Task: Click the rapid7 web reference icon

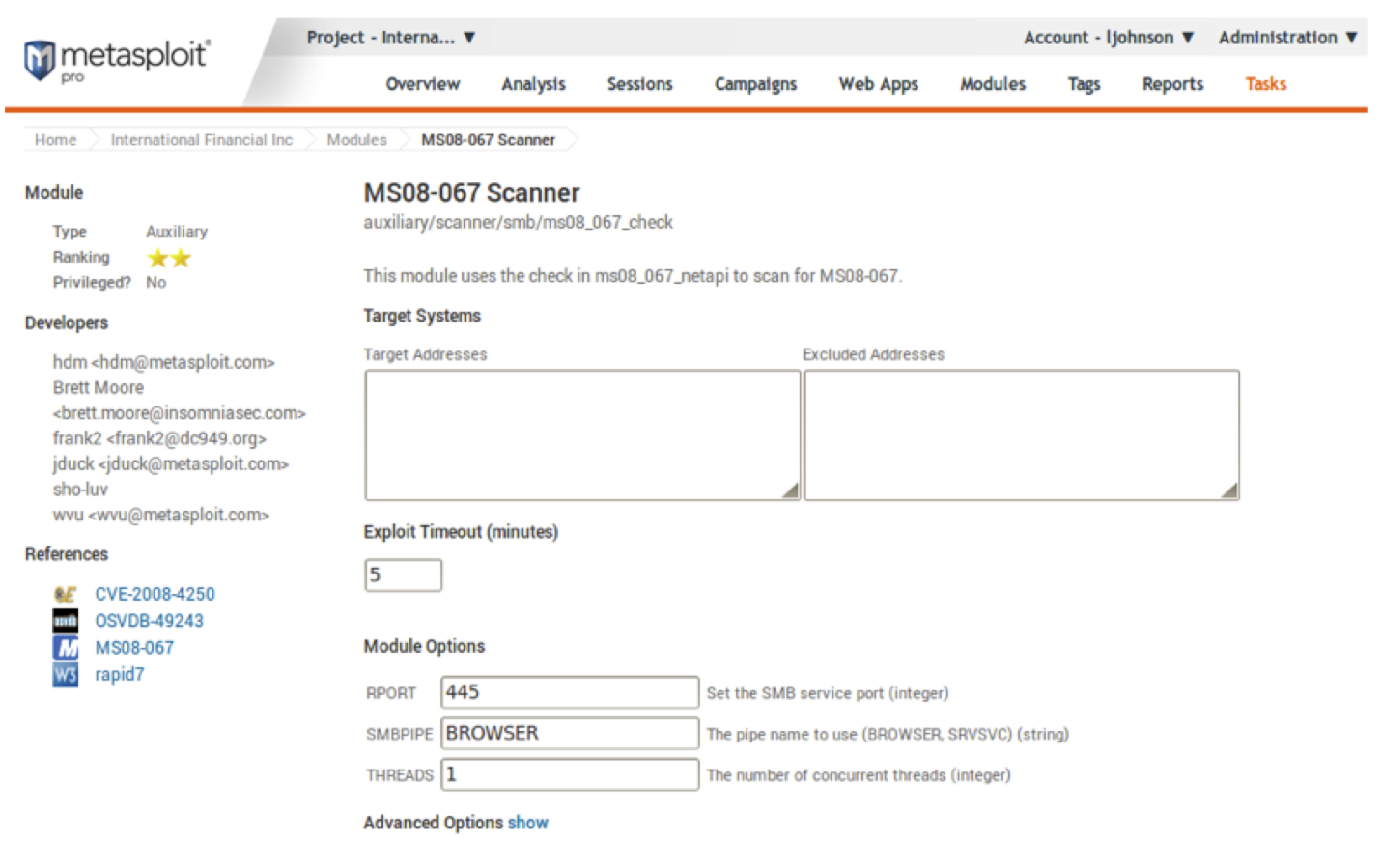Action: [x=65, y=675]
